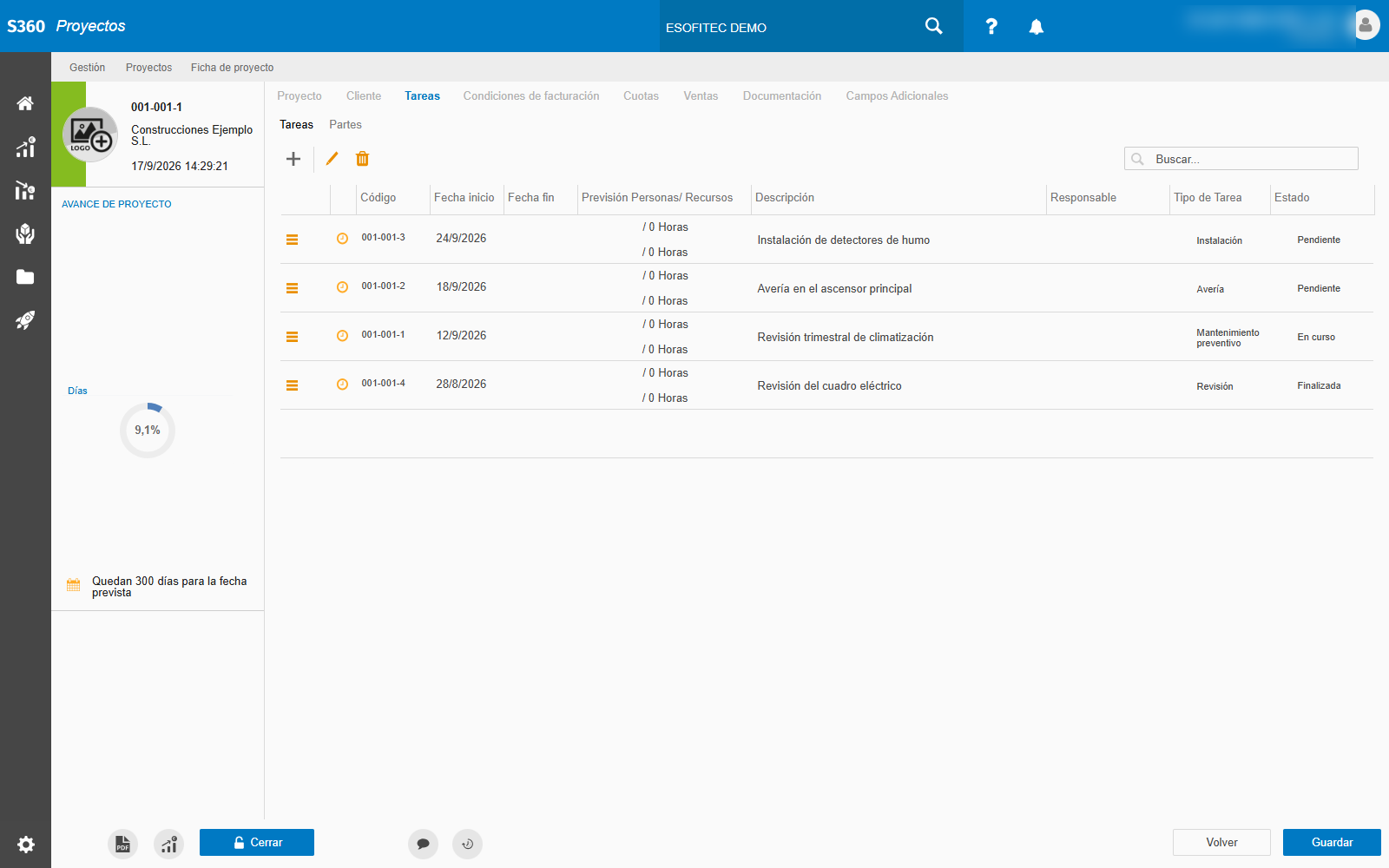Sort by Tipo de Tarea column
This screenshot has width=1389, height=868.
point(1208,198)
